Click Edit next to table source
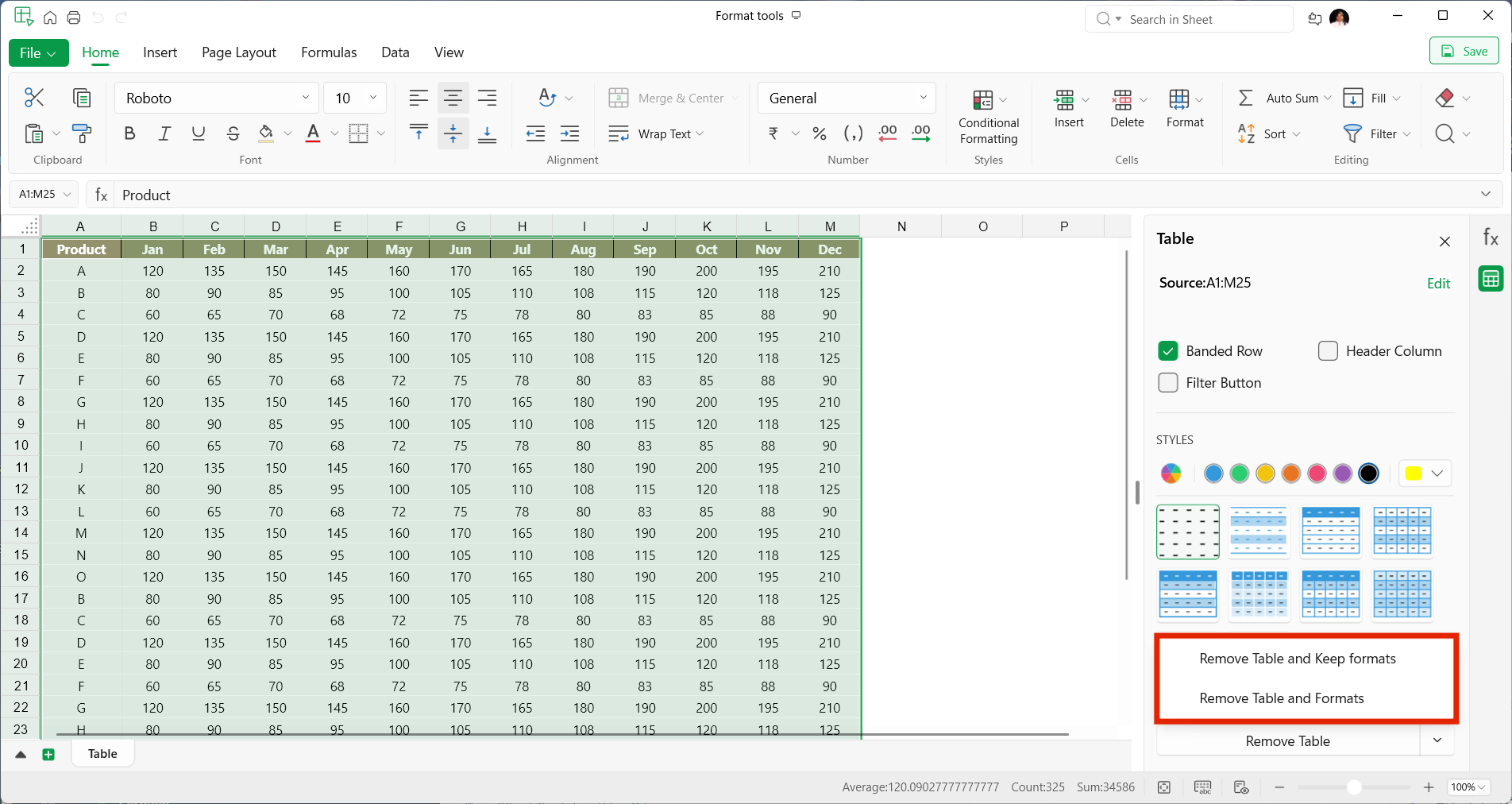The height and width of the screenshot is (804, 1512). (1438, 284)
